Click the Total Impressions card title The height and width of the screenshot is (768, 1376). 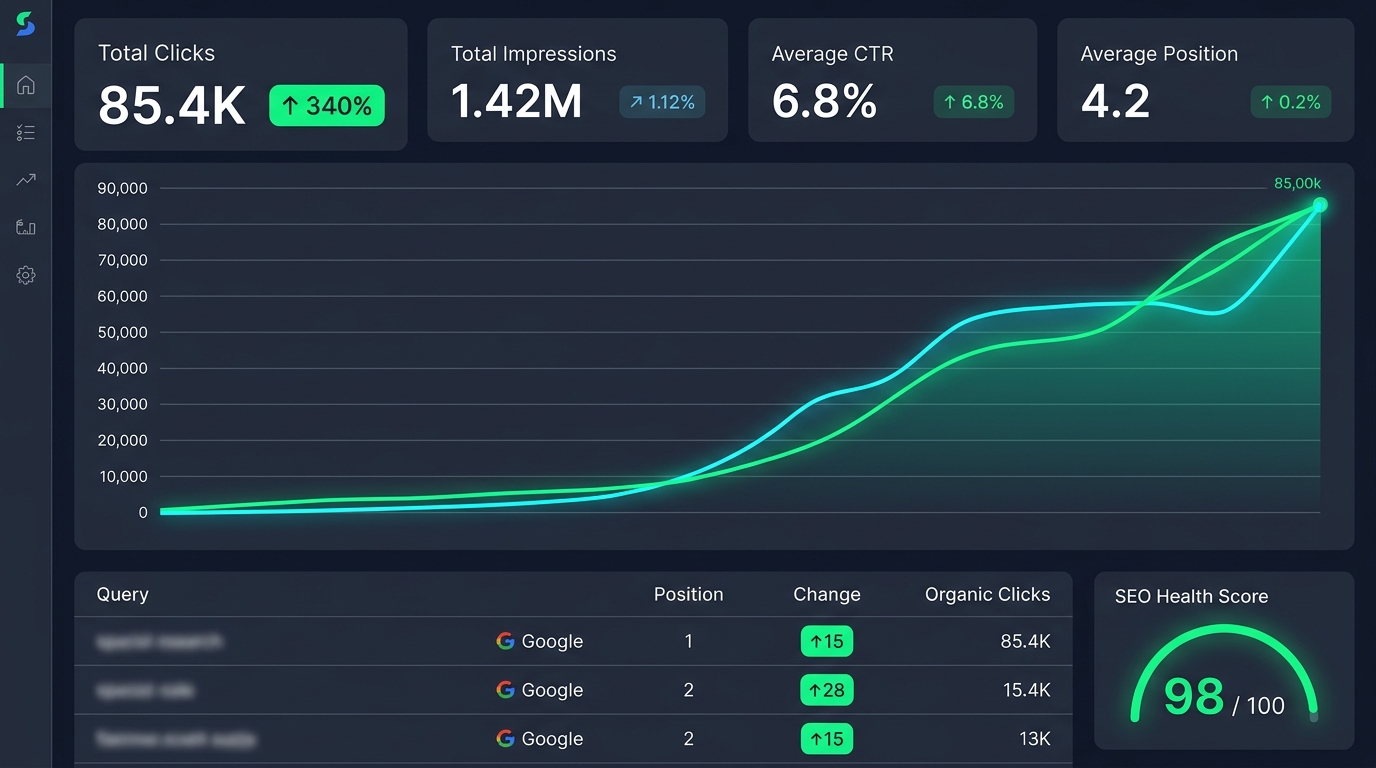533,54
